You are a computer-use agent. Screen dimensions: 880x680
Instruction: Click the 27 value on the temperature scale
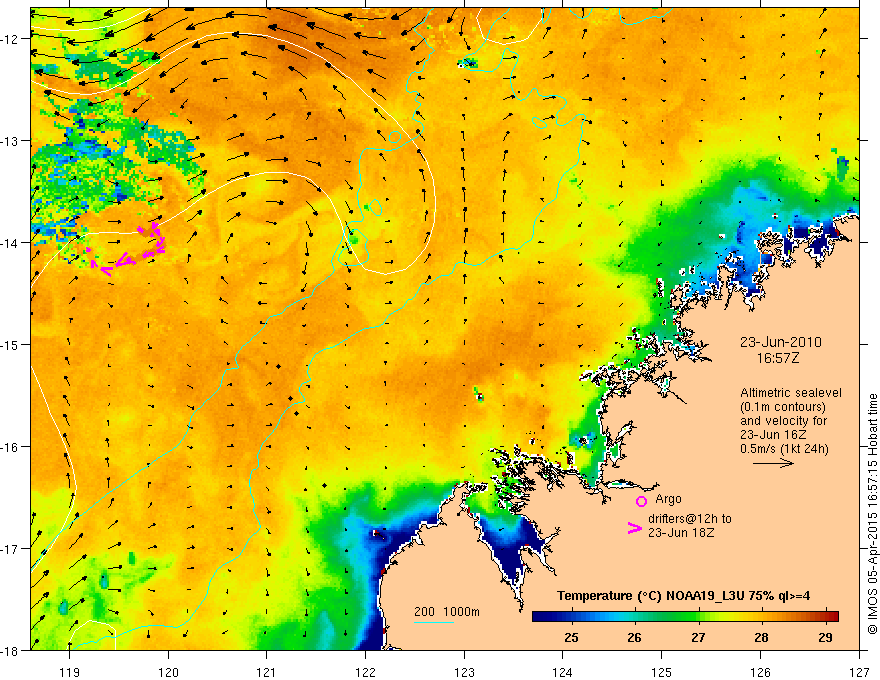pyautogui.click(x=698, y=637)
